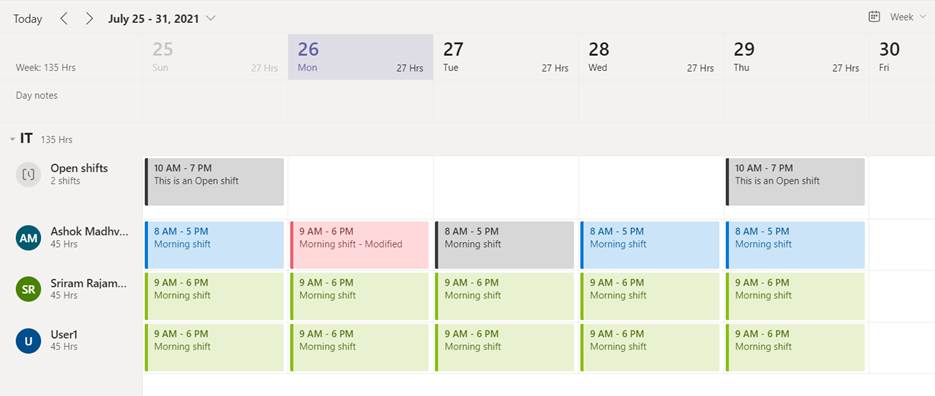Click the calendar view icon beside Week
Screen dimensions: 935x396
click(874, 17)
